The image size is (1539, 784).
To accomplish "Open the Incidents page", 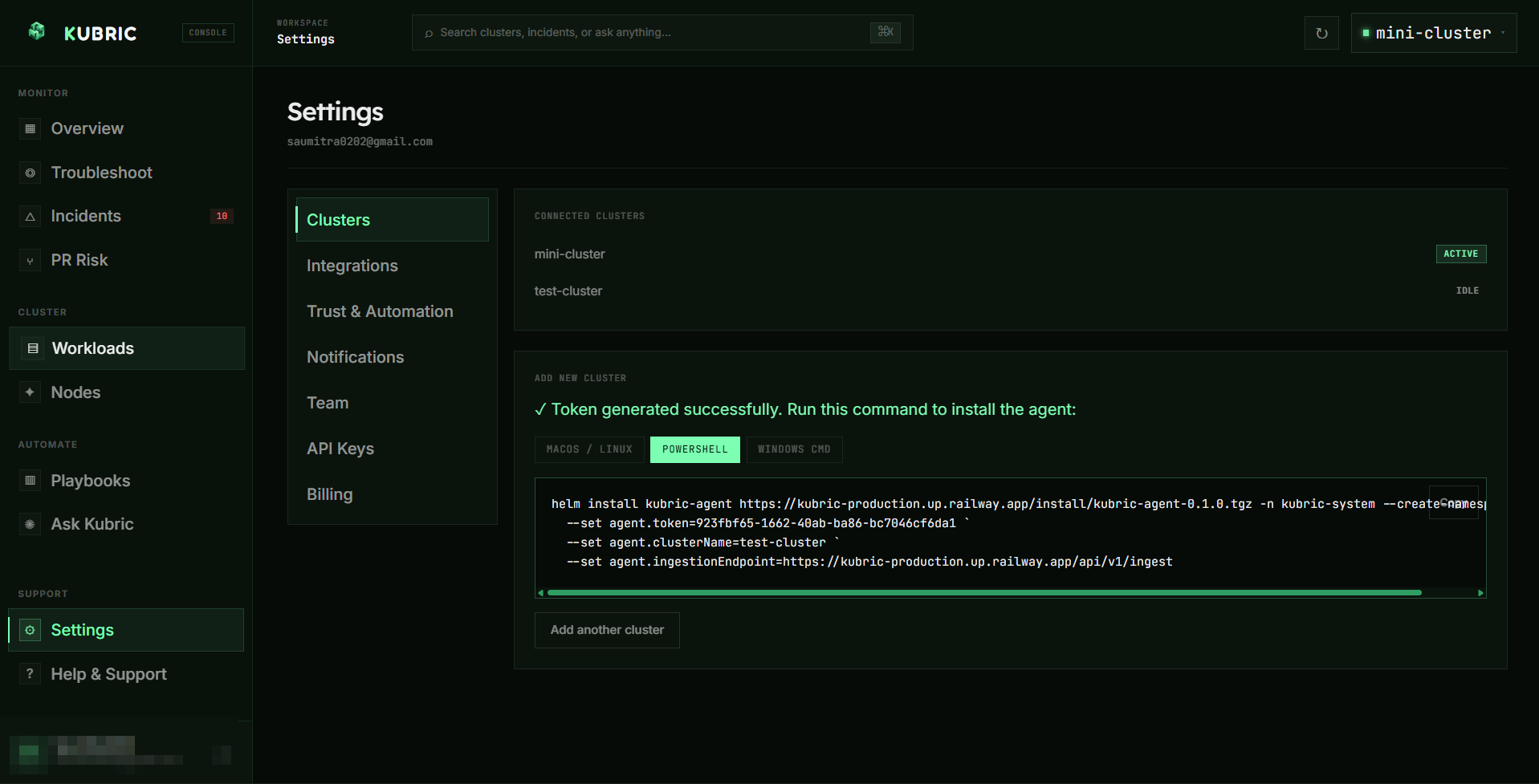I will (x=127, y=216).
